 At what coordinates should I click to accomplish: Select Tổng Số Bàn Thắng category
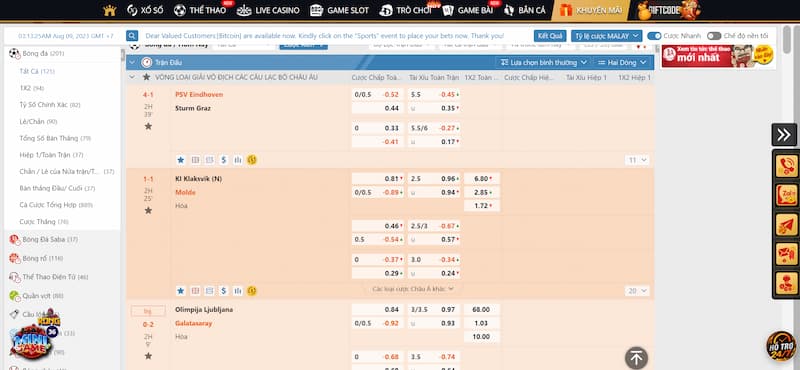click(x=56, y=138)
